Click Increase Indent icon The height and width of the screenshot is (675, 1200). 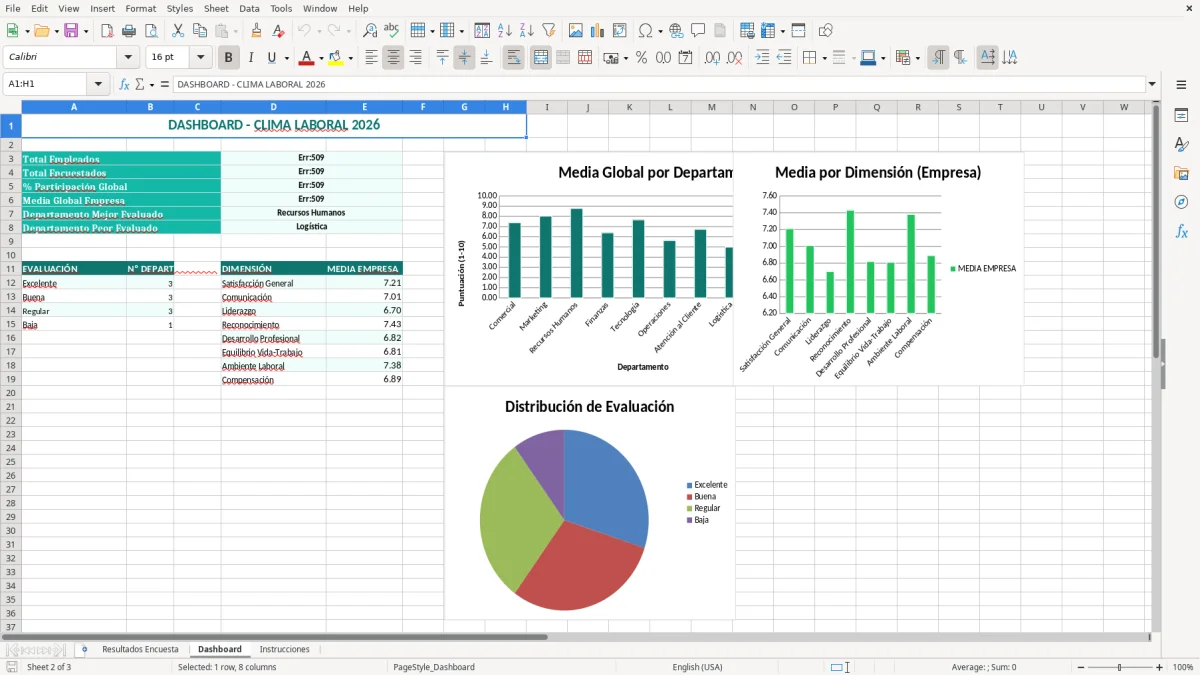click(x=762, y=58)
